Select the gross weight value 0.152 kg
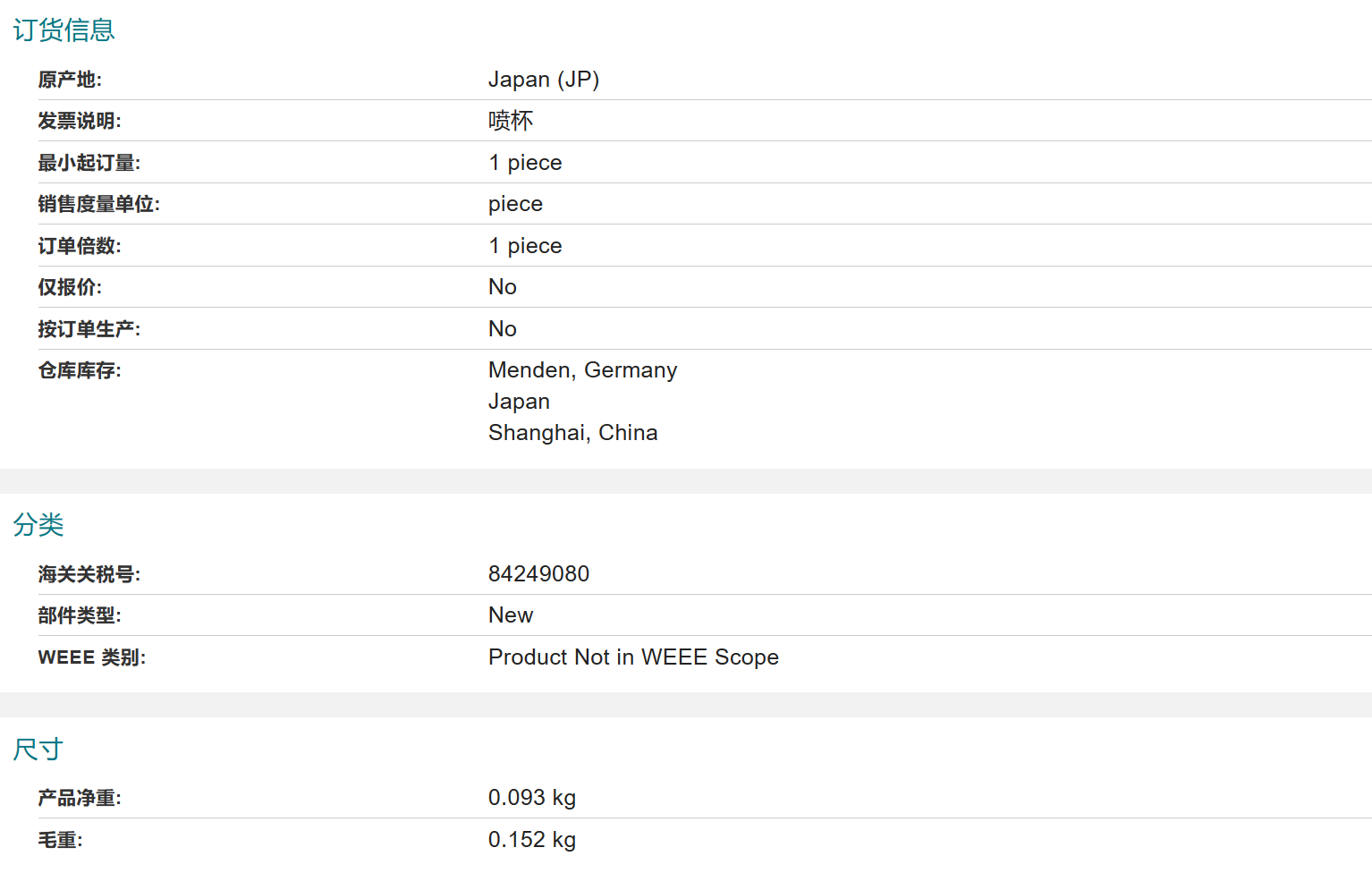Screen dimensions: 1372x873 (532, 840)
